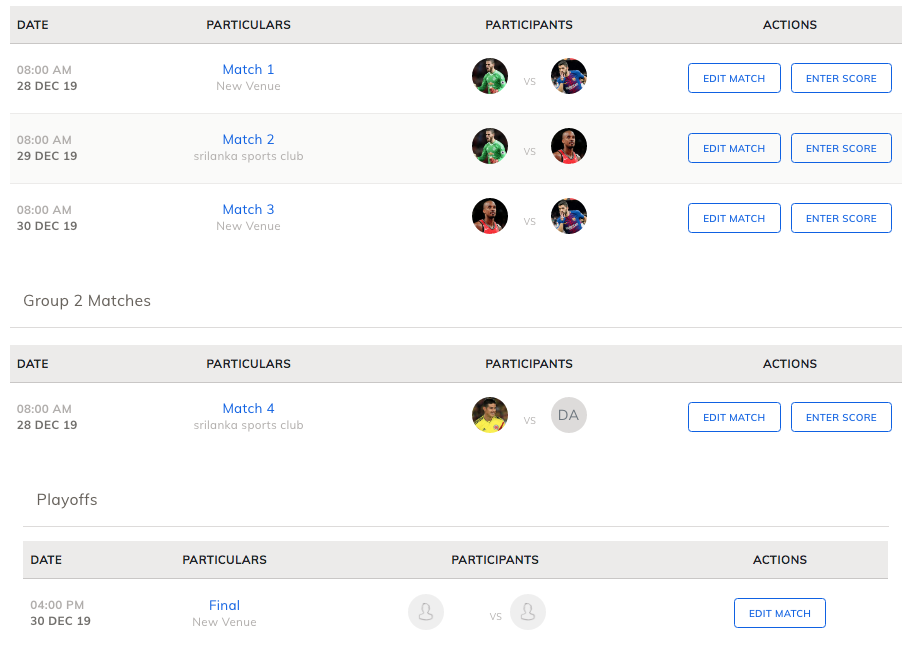Open Match 4 link
Image resolution: width=916 pixels, height=664 pixels.
pyautogui.click(x=248, y=408)
